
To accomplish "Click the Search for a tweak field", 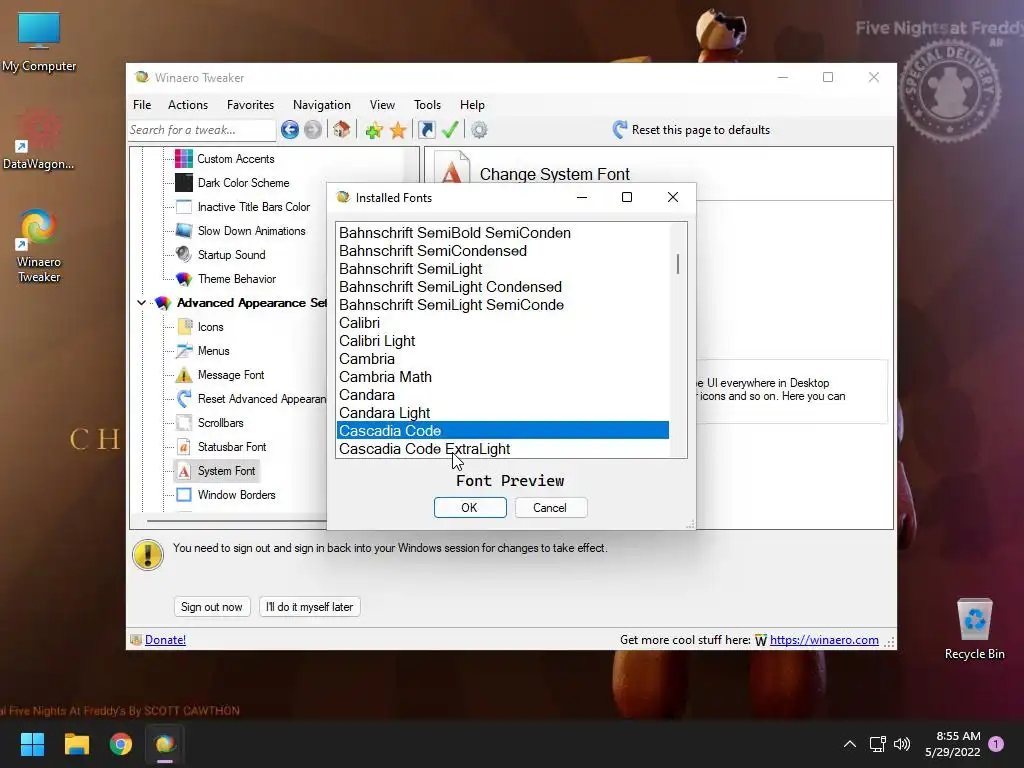I will (202, 130).
